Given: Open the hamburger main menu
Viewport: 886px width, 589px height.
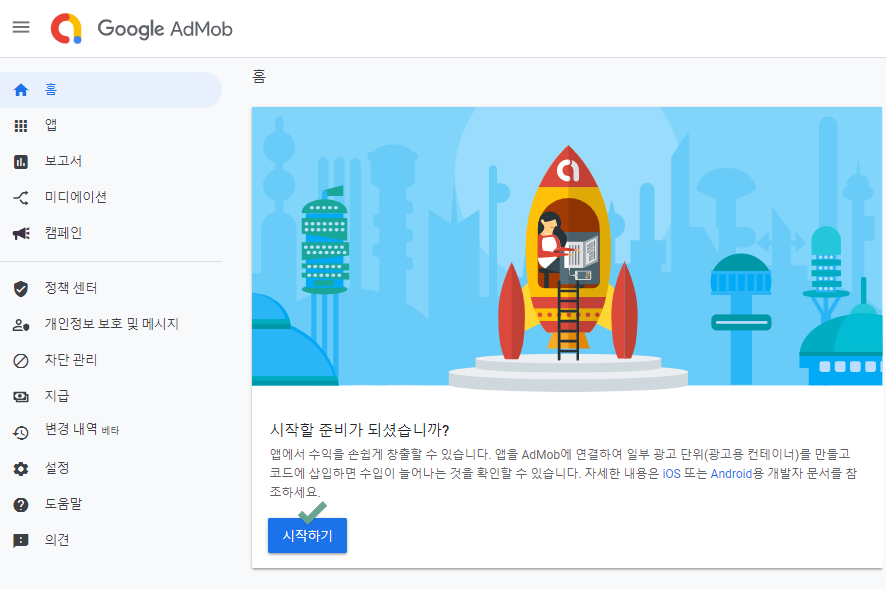Looking at the screenshot, I should [21, 27].
